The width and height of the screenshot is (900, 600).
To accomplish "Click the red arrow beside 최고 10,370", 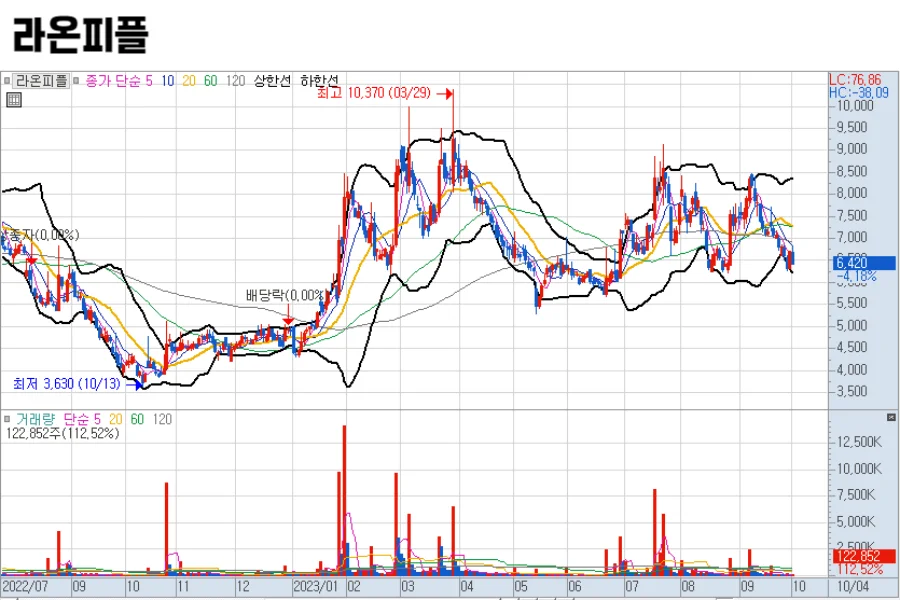I will click(445, 94).
